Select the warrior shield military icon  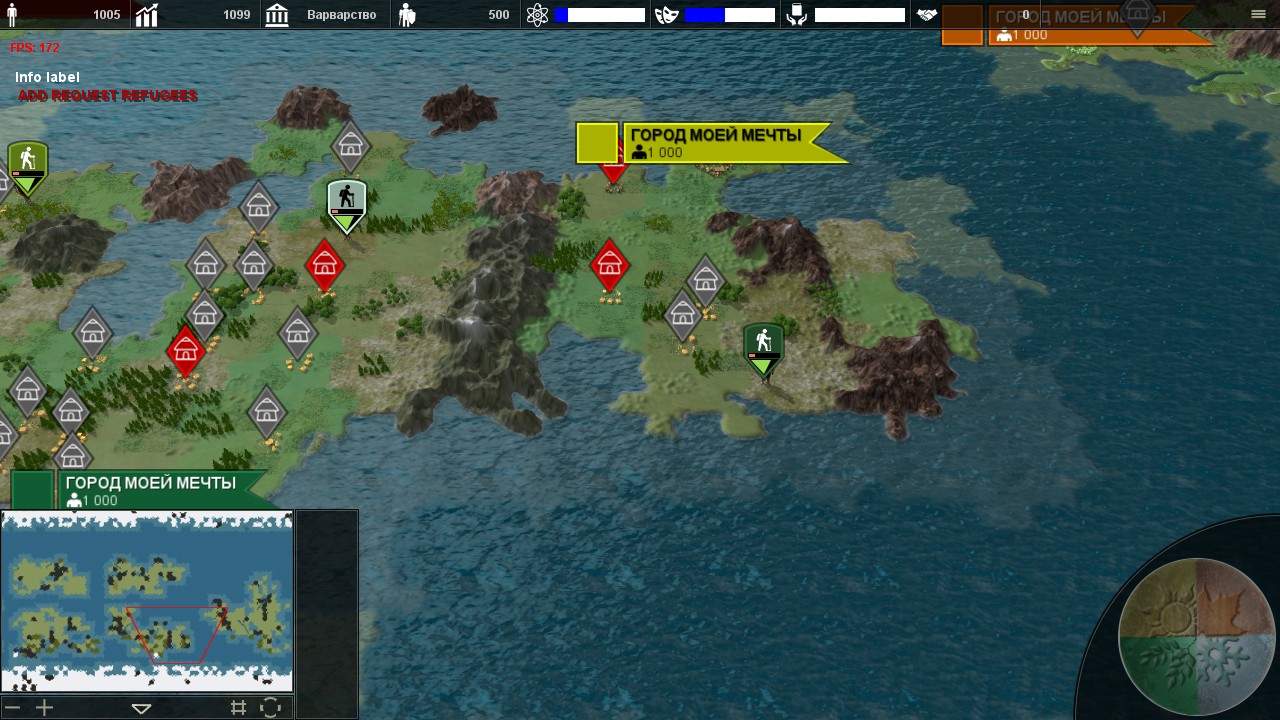(407, 15)
